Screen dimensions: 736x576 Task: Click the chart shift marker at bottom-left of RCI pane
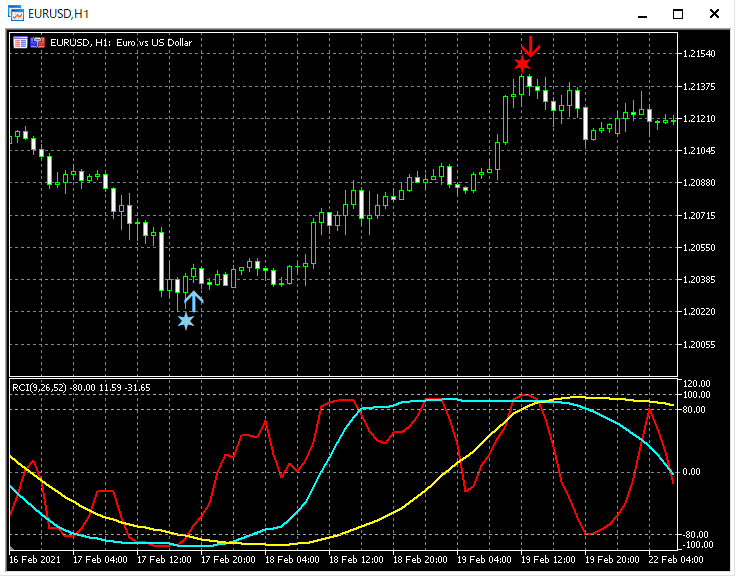point(12,547)
